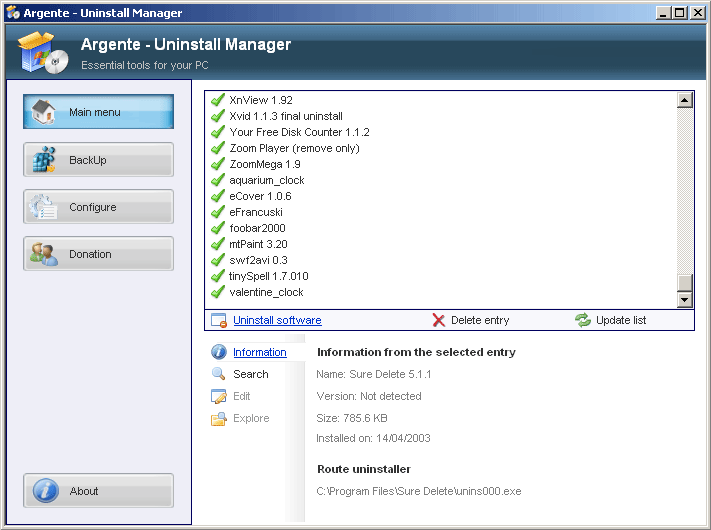Click green checkmark beside swf2avi 0.3
This screenshot has width=711, height=530.
point(218,260)
